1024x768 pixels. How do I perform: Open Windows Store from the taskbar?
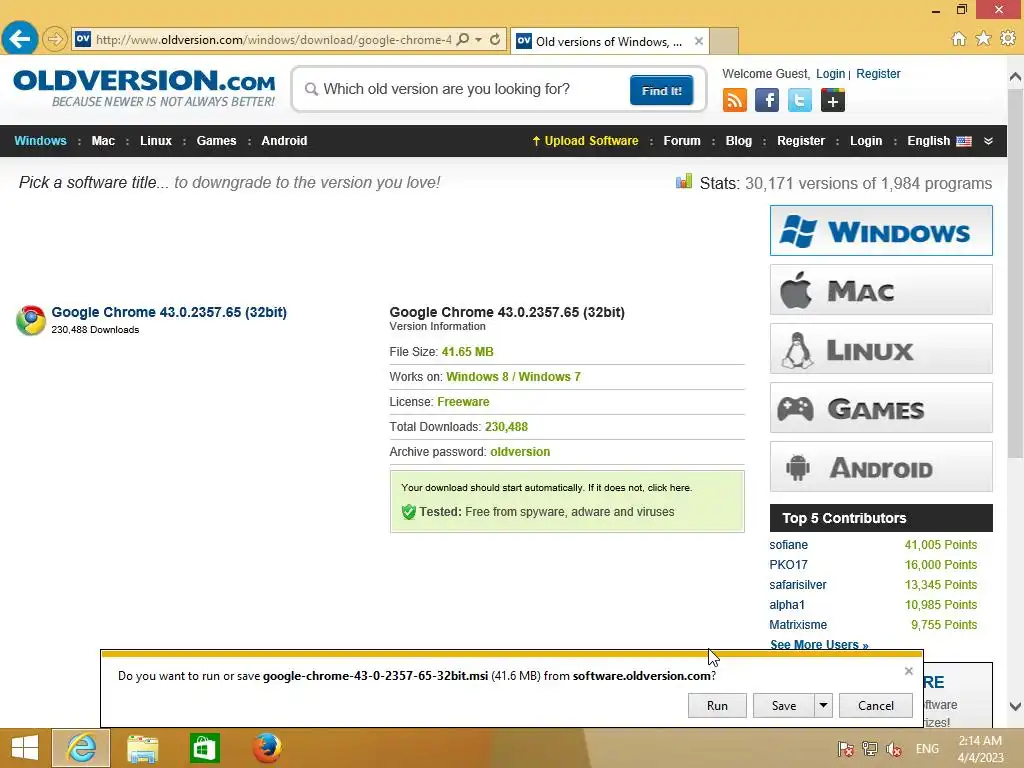pos(204,748)
